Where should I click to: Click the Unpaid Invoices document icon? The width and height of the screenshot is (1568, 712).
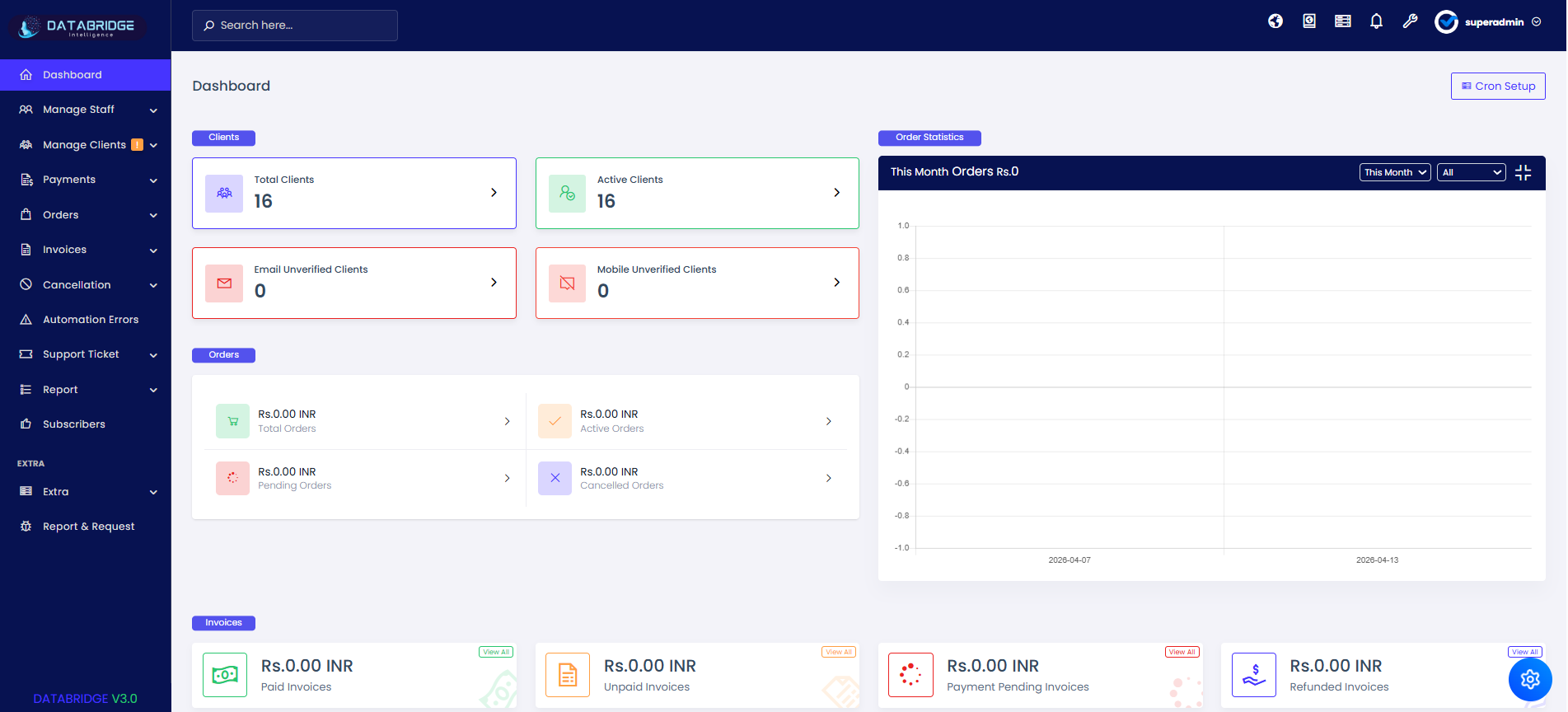[x=568, y=675]
